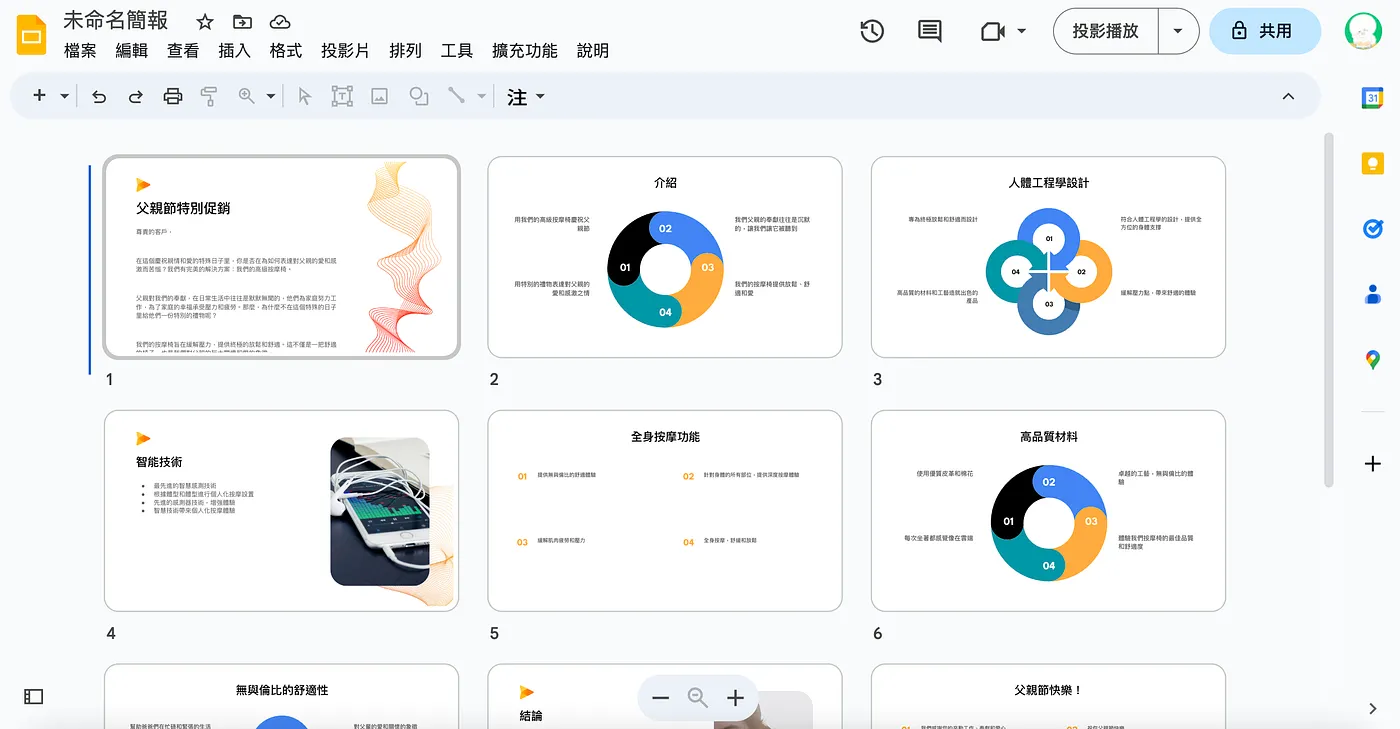
Task: Open the 插入 menu
Action: pyautogui.click(x=234, y=51)
